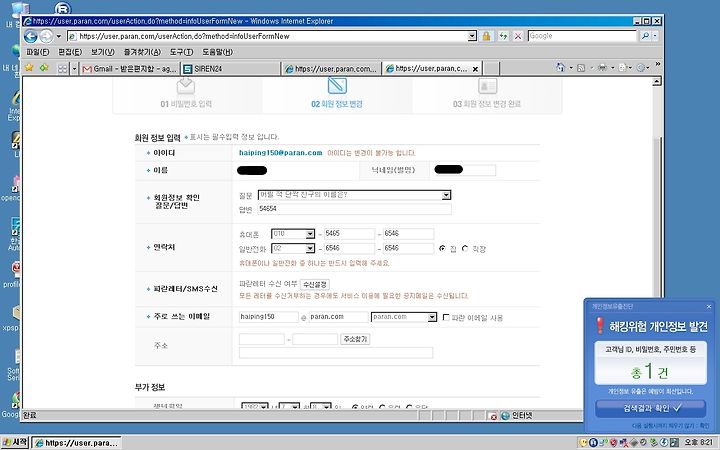This screenshot has height=450, width=720.
Task: Click the 수신설정 button
Action: click(x=315, y=285)
